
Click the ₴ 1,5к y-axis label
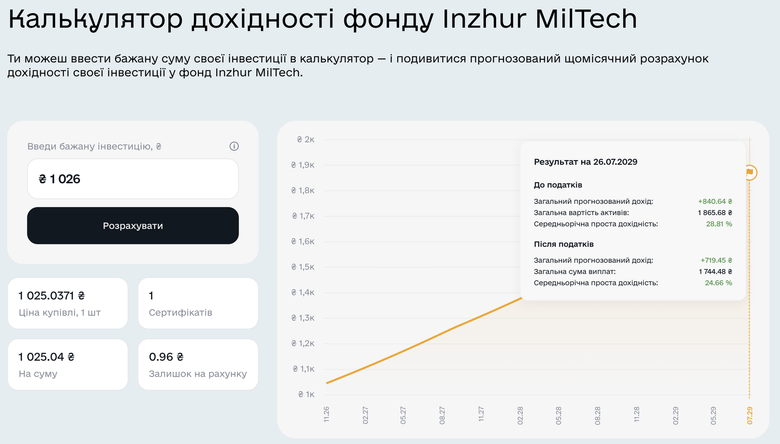303,267
